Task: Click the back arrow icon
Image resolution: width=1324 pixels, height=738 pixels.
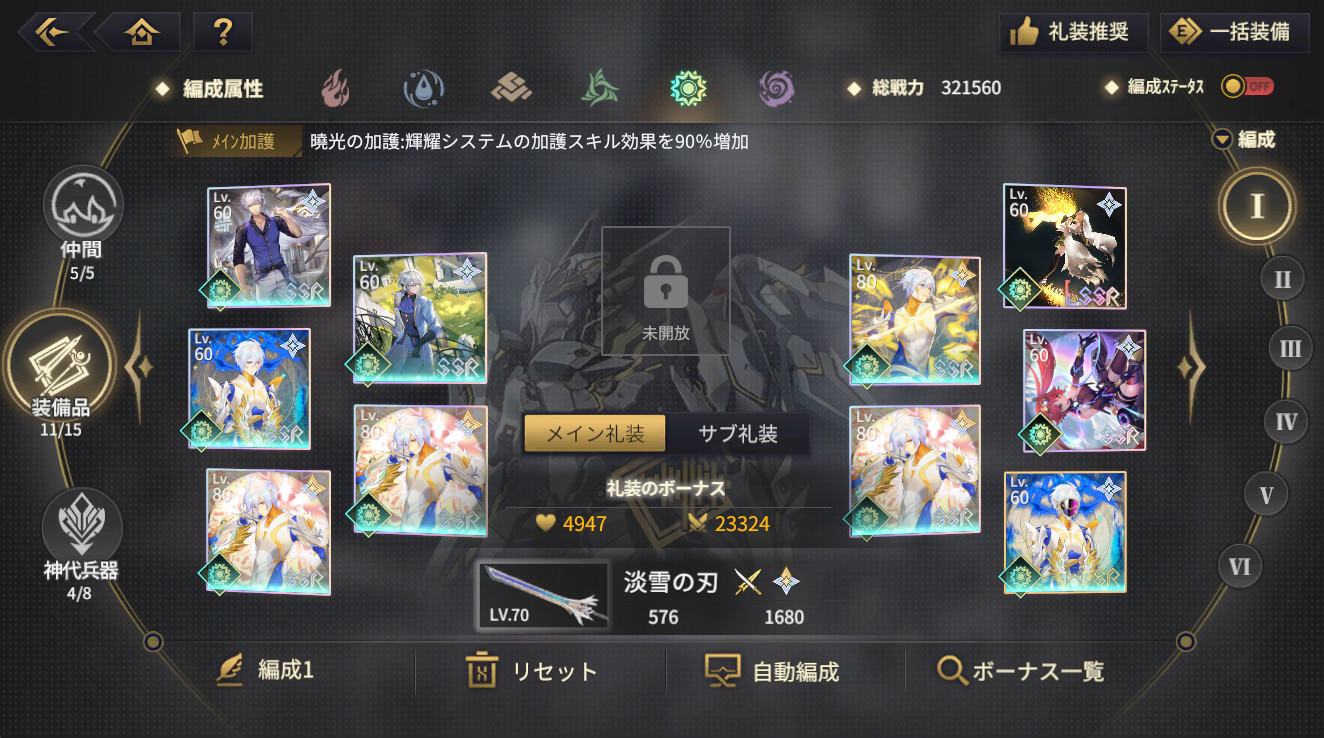Action: [x=53, y=32]
